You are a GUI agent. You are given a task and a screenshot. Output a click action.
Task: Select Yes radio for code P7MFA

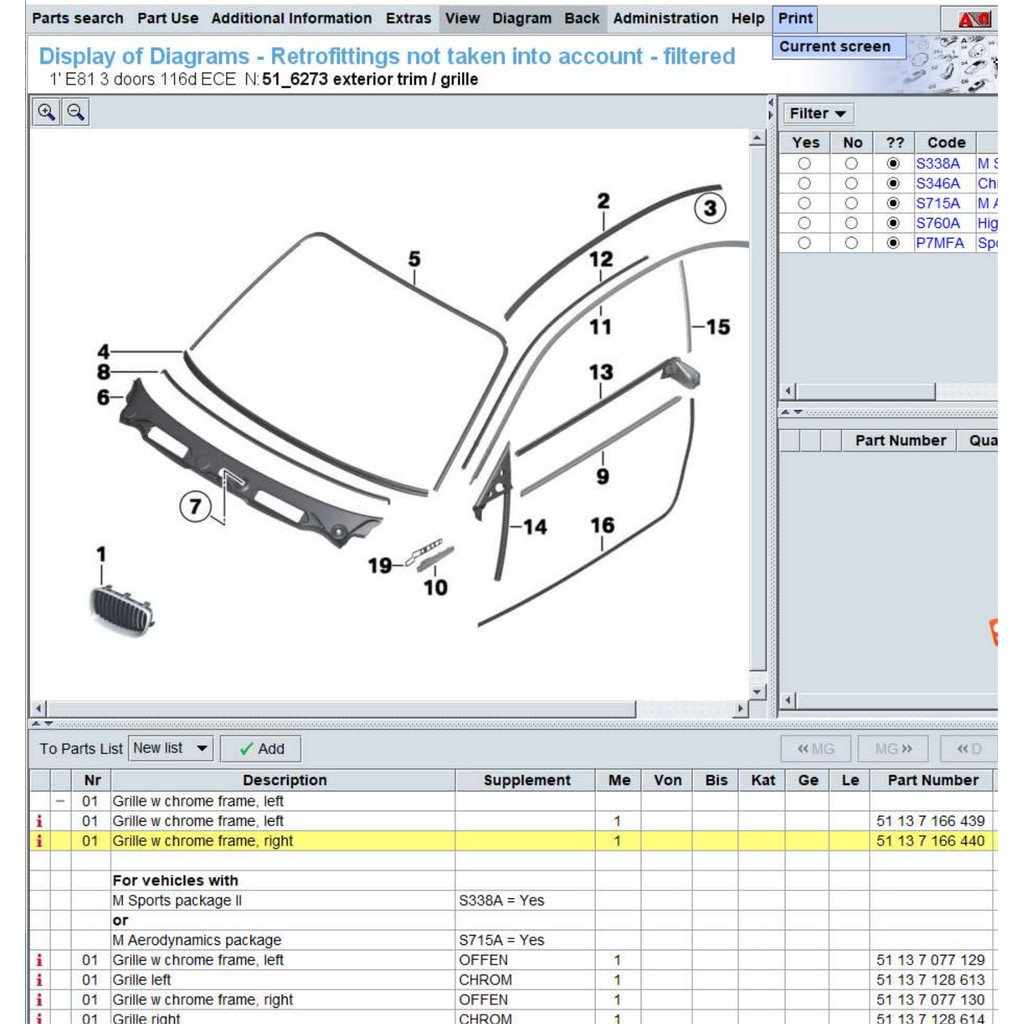click(x=805, y=243)
